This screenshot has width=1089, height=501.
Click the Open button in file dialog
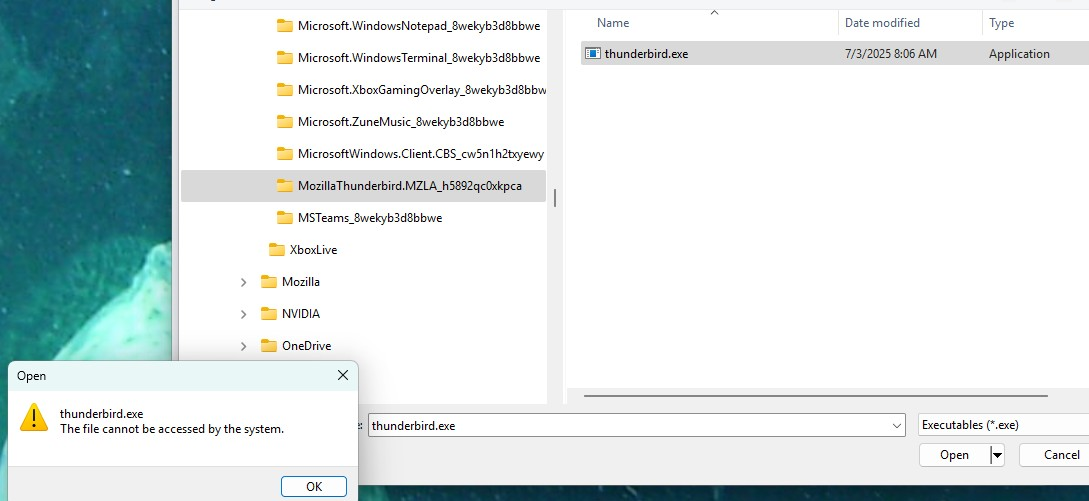pos(954,455)
